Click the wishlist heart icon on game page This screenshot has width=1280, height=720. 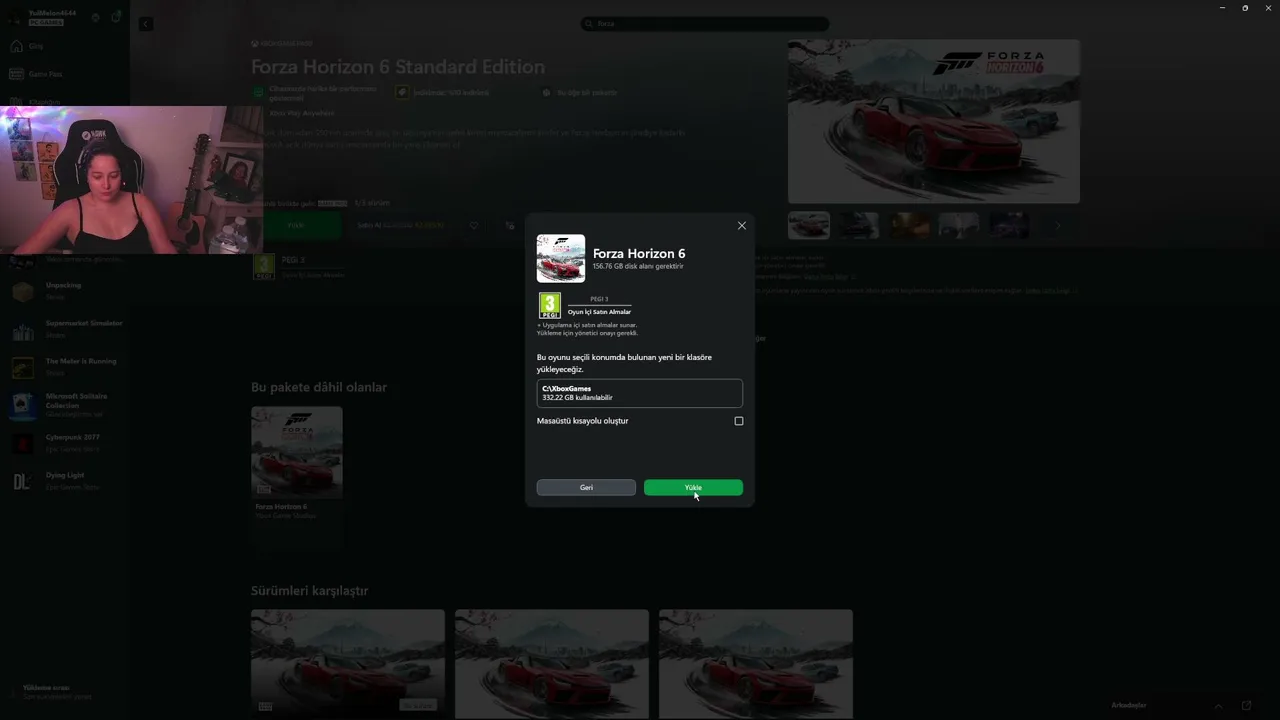point(474,225)
